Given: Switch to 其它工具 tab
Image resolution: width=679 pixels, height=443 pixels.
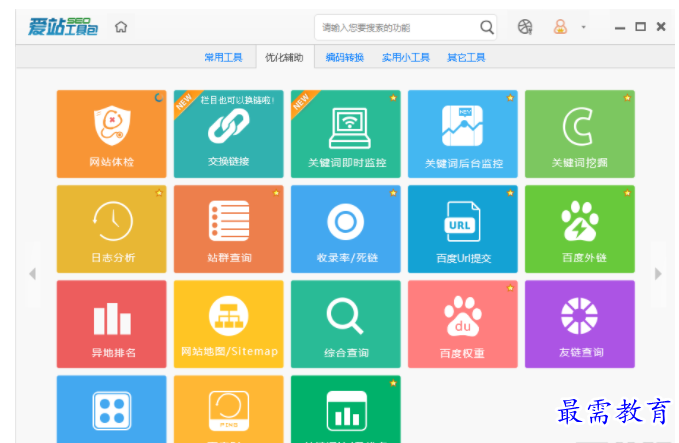Looking at the screenshot, I should (x=466, y=58).
